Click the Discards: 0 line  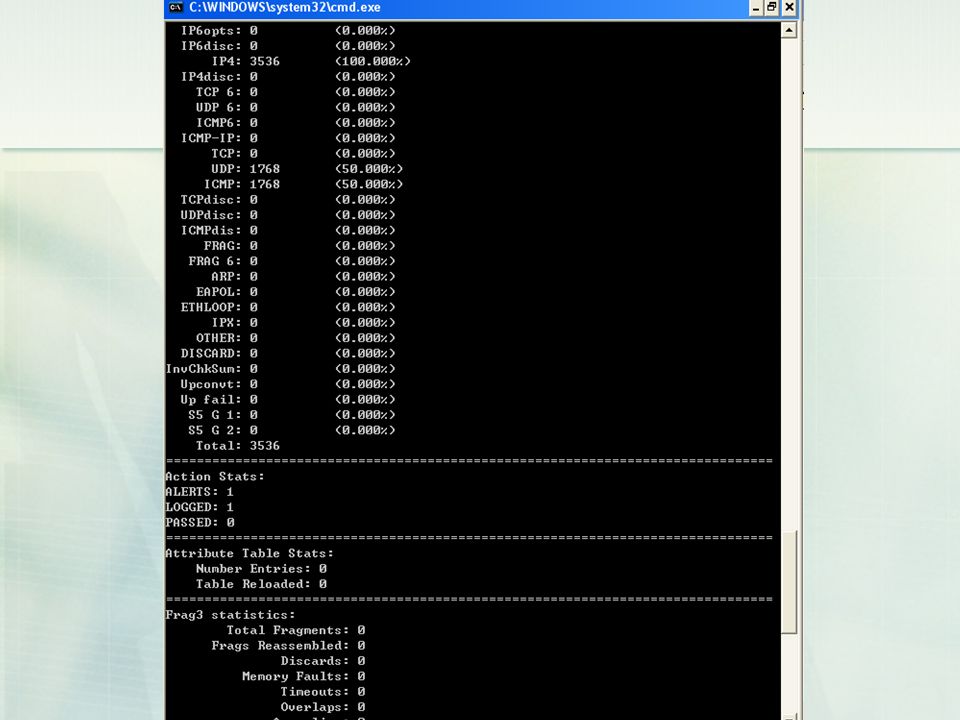tap(323, 661)
